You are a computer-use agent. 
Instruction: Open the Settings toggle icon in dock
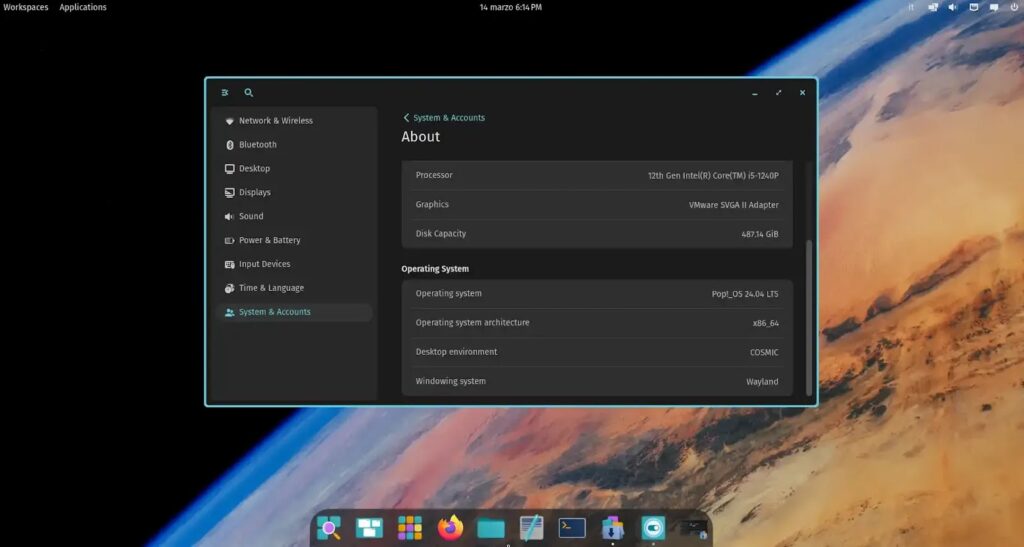coord(653,527)
